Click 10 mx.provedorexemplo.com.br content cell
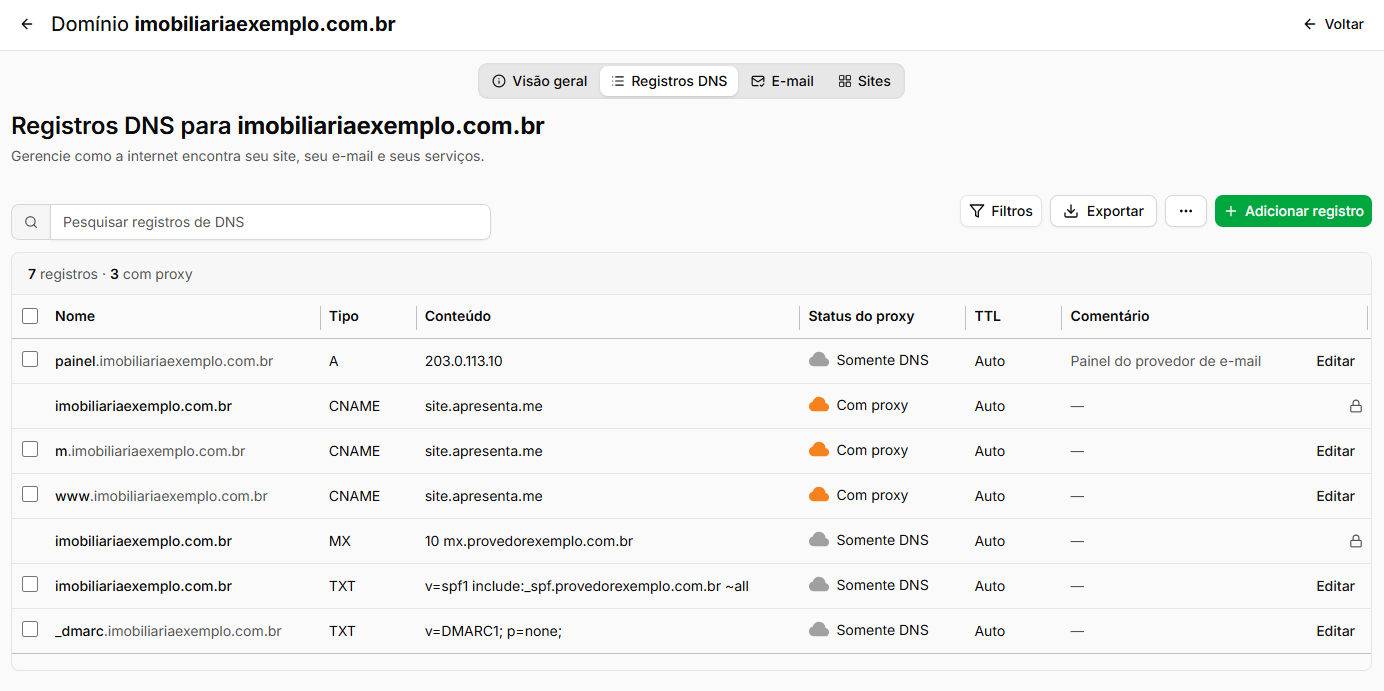Viewport: 1384px width, 691px height. (x=529, y=541)
